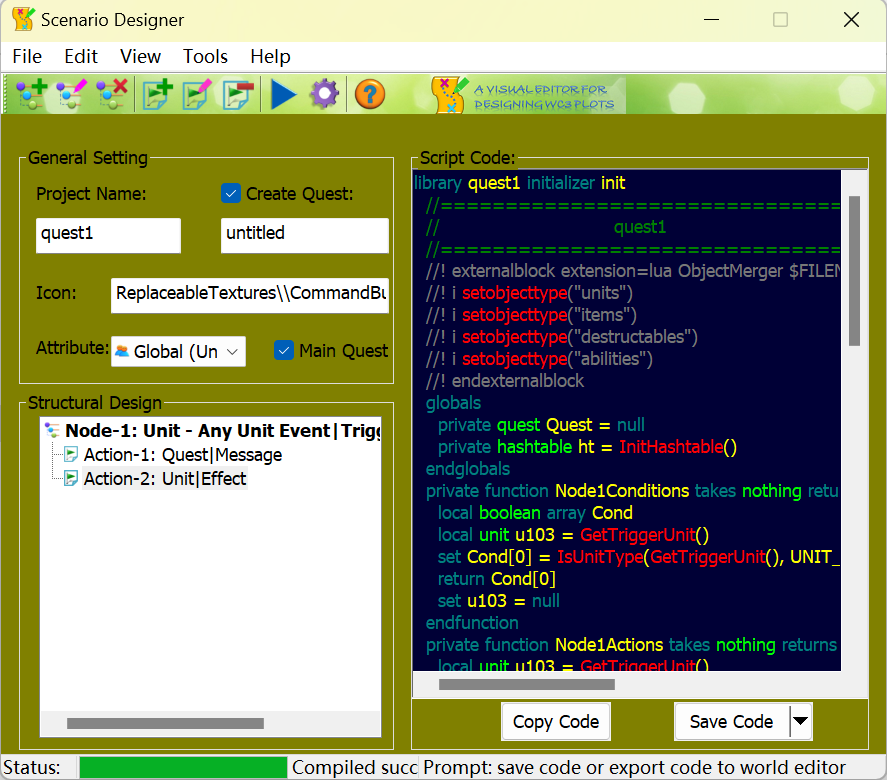
Task: Click the 'return Cond[0]' code line
Action: point(497,580)
